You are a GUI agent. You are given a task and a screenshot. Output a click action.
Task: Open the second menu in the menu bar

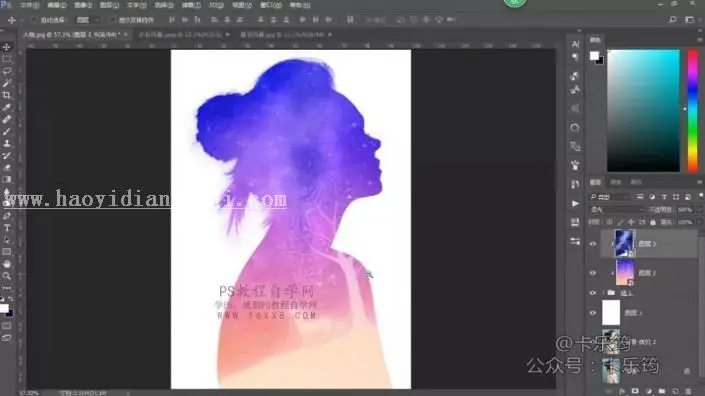coord(57,5)
